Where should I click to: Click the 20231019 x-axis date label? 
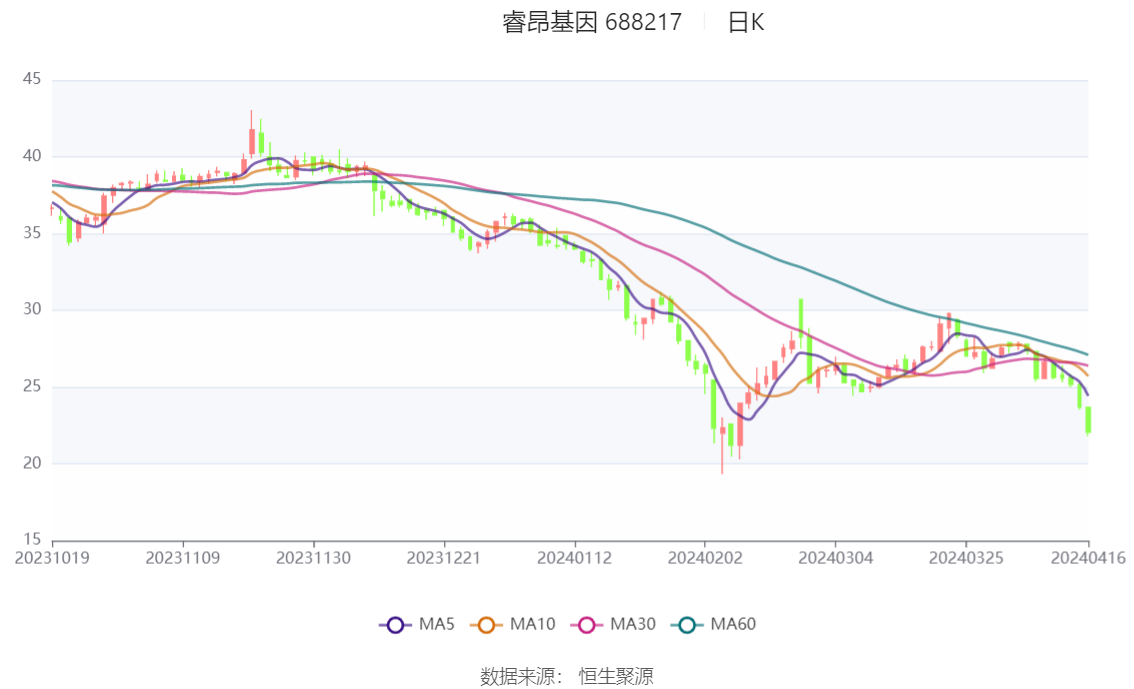[52, 558]
